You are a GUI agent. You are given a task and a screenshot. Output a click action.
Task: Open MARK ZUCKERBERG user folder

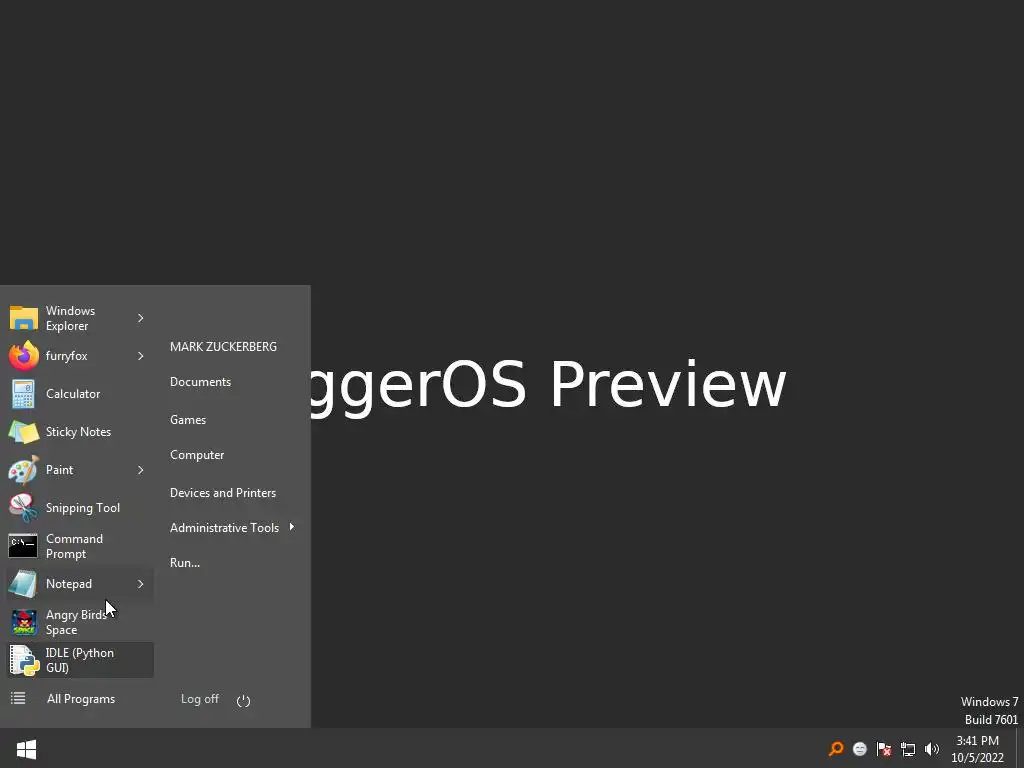click(x=223, y=347)
